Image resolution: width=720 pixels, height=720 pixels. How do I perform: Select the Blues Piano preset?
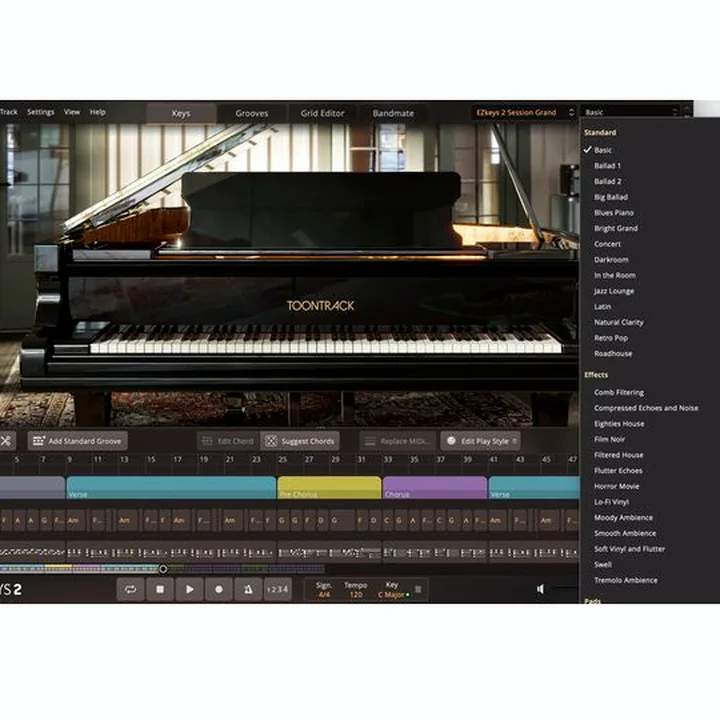tap(613, 213)
